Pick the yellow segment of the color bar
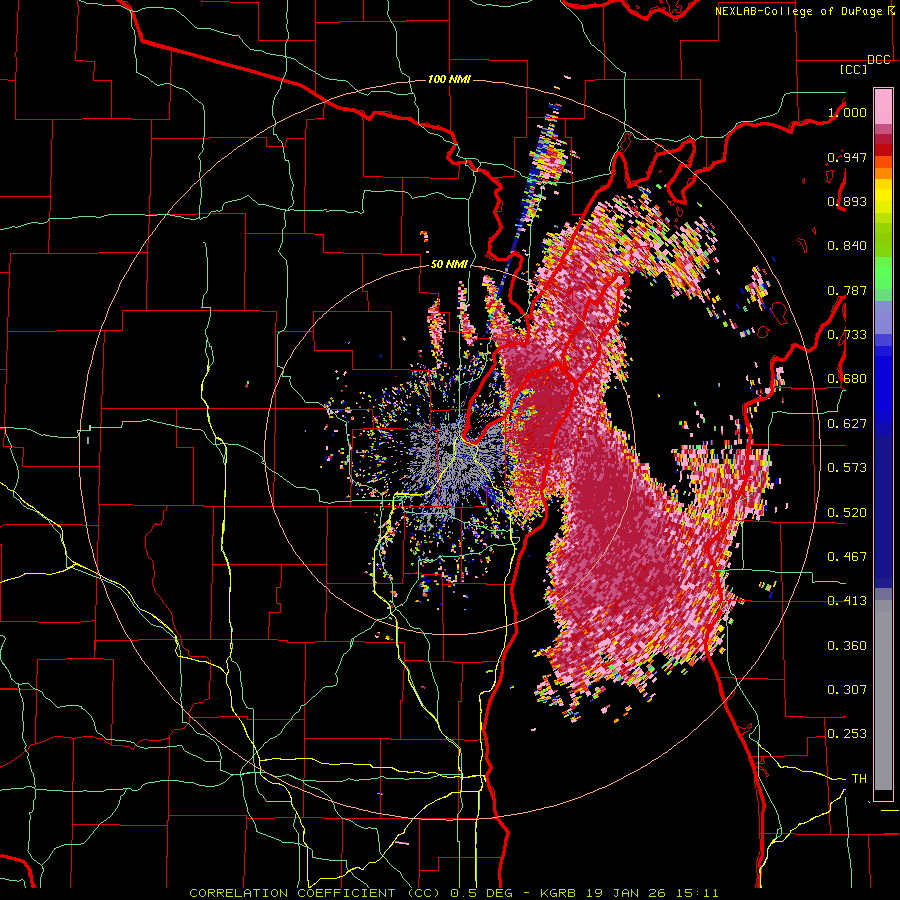 coord(883,197)
